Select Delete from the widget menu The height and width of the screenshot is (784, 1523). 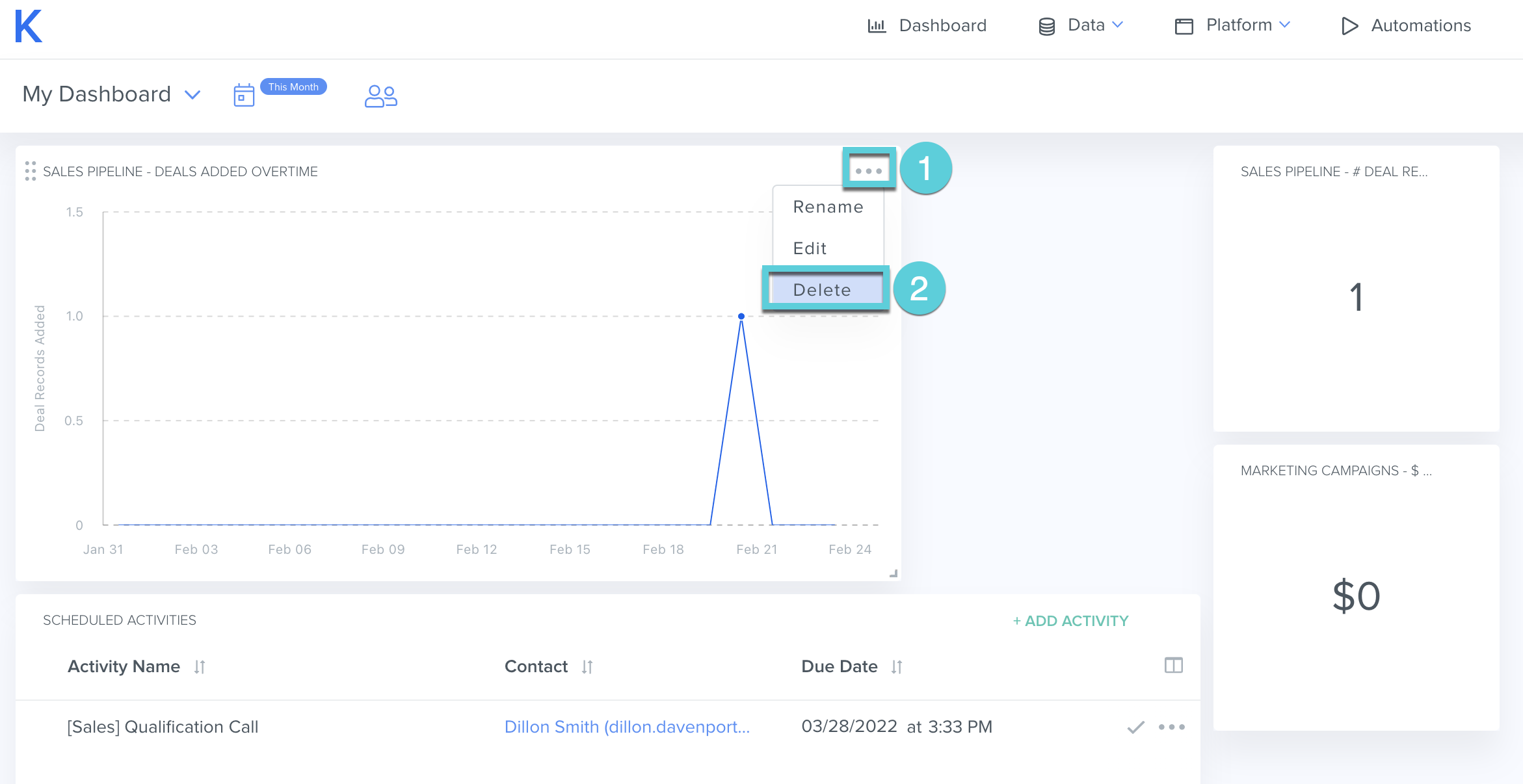pos(822,290)
